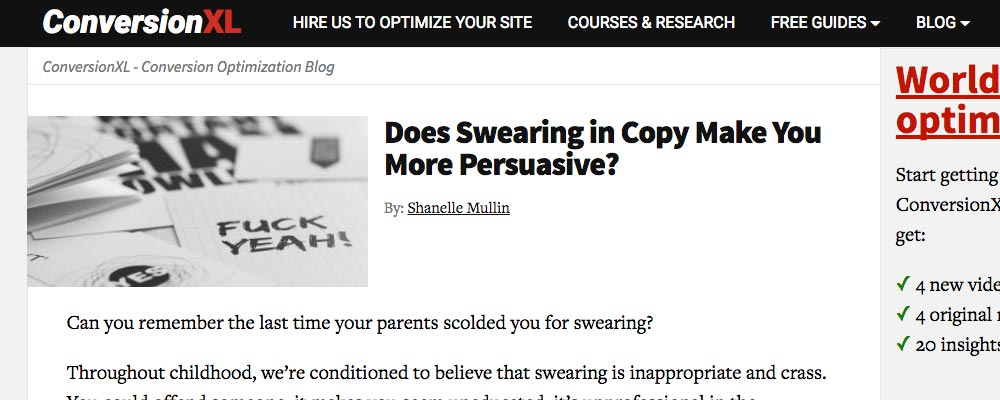Go to Courses & Research
The height and width of the screenshot is (400, 1000).
[651, 22]
